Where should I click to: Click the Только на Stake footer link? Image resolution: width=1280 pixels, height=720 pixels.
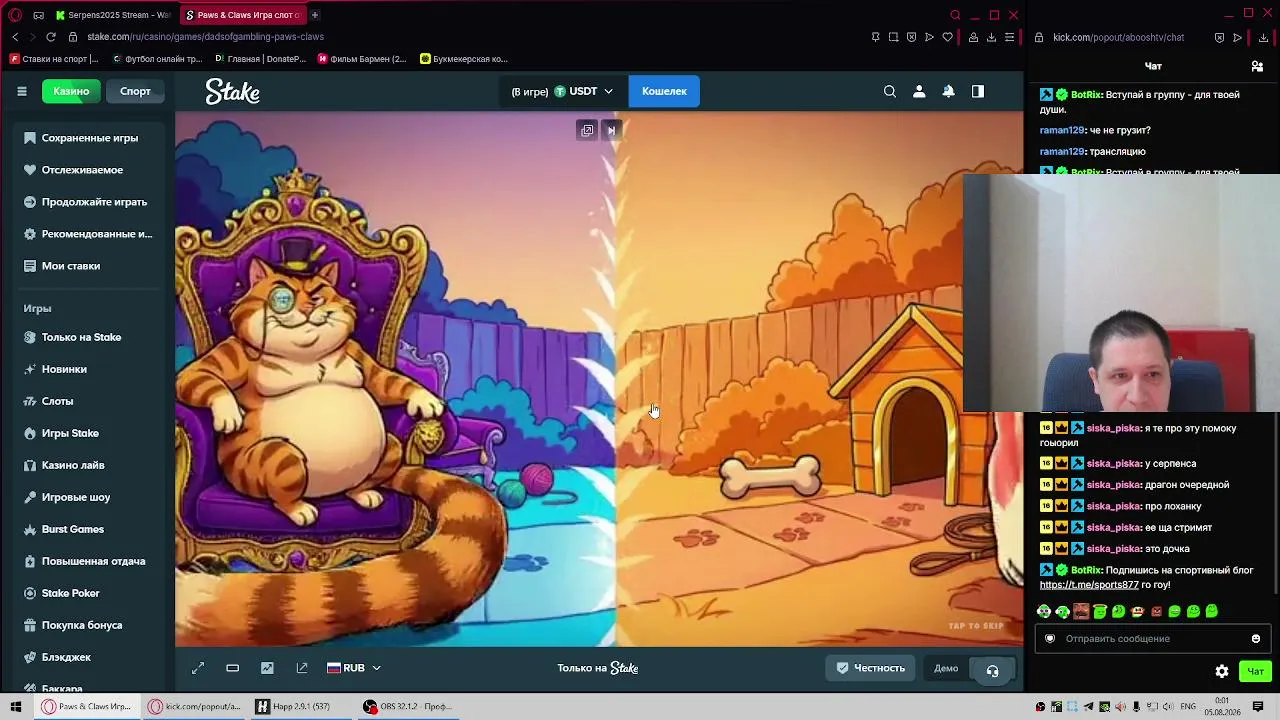point(598,668)
